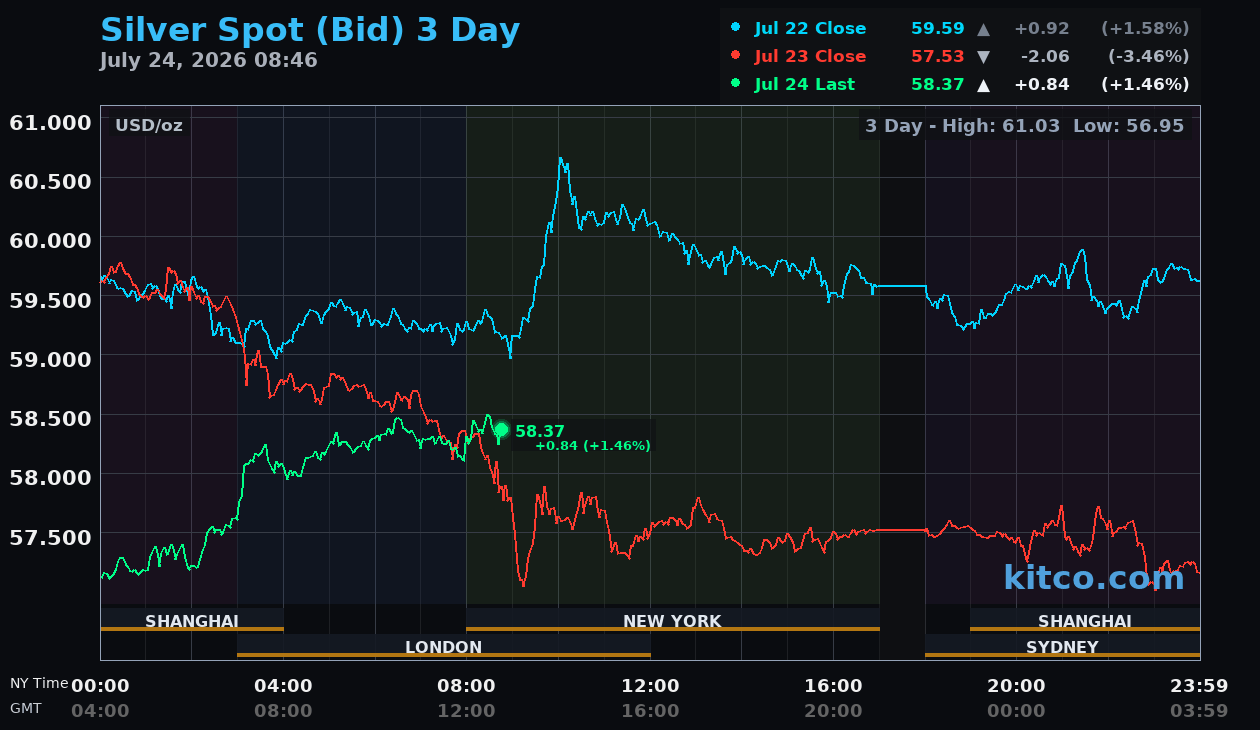Click the up arrow beside 58.37 in legend
This screenshot has height=730, width=1260.
tap(984, 85)
